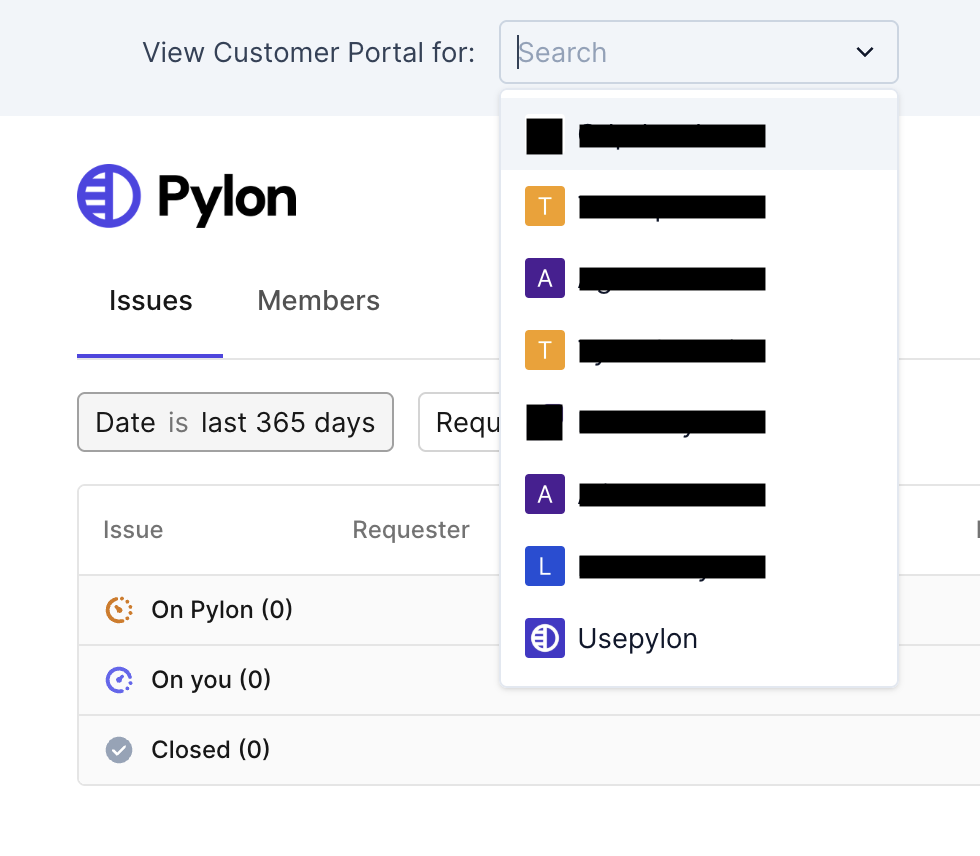Open the Members tab
980x856 pixels.
pos(318,301)
